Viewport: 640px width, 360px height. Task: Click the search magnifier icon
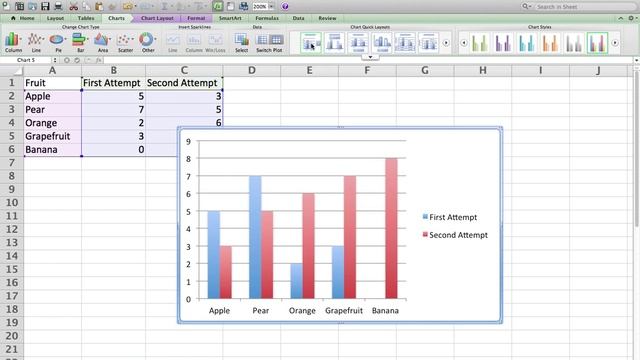coord(525,7)
